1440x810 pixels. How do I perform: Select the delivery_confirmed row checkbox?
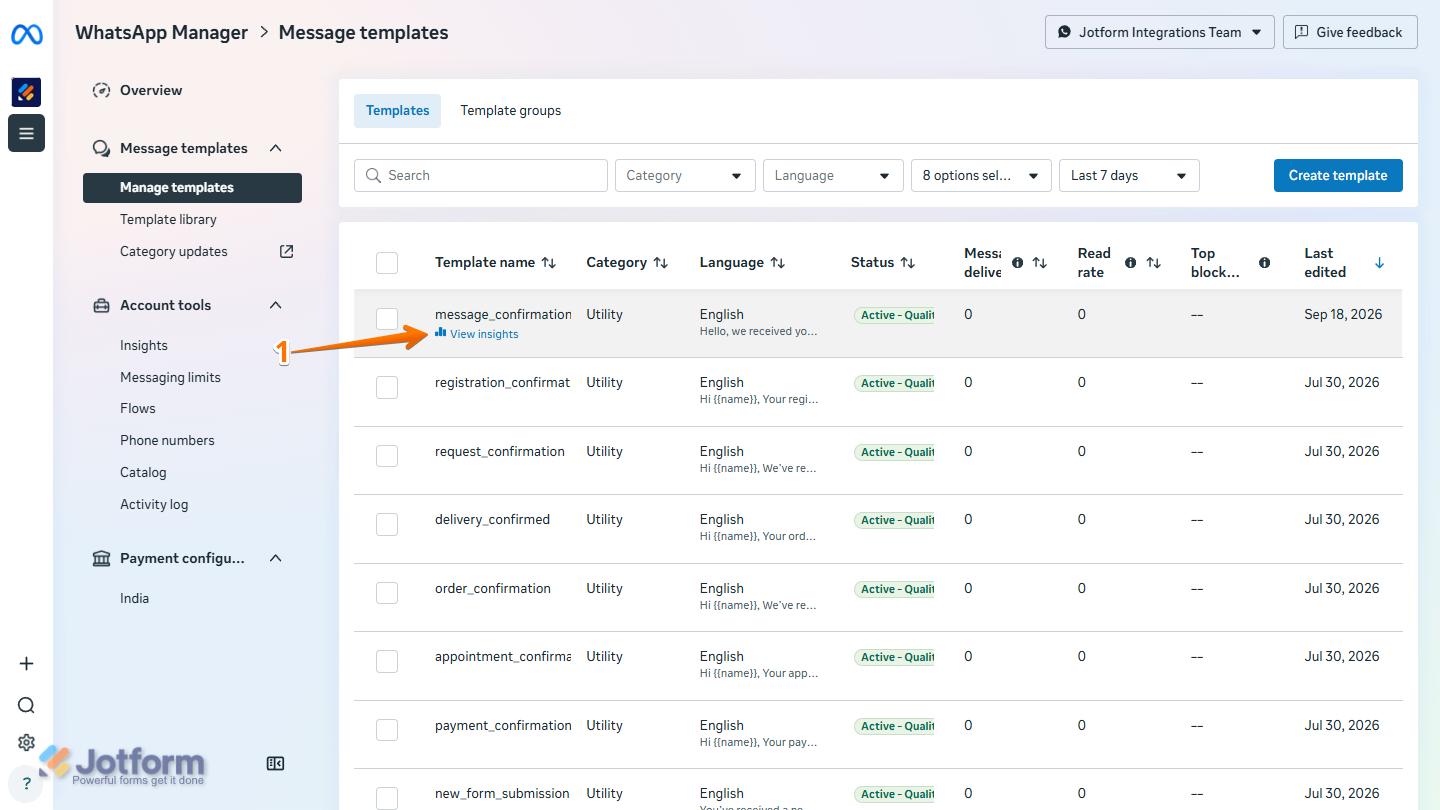[387, 524]
